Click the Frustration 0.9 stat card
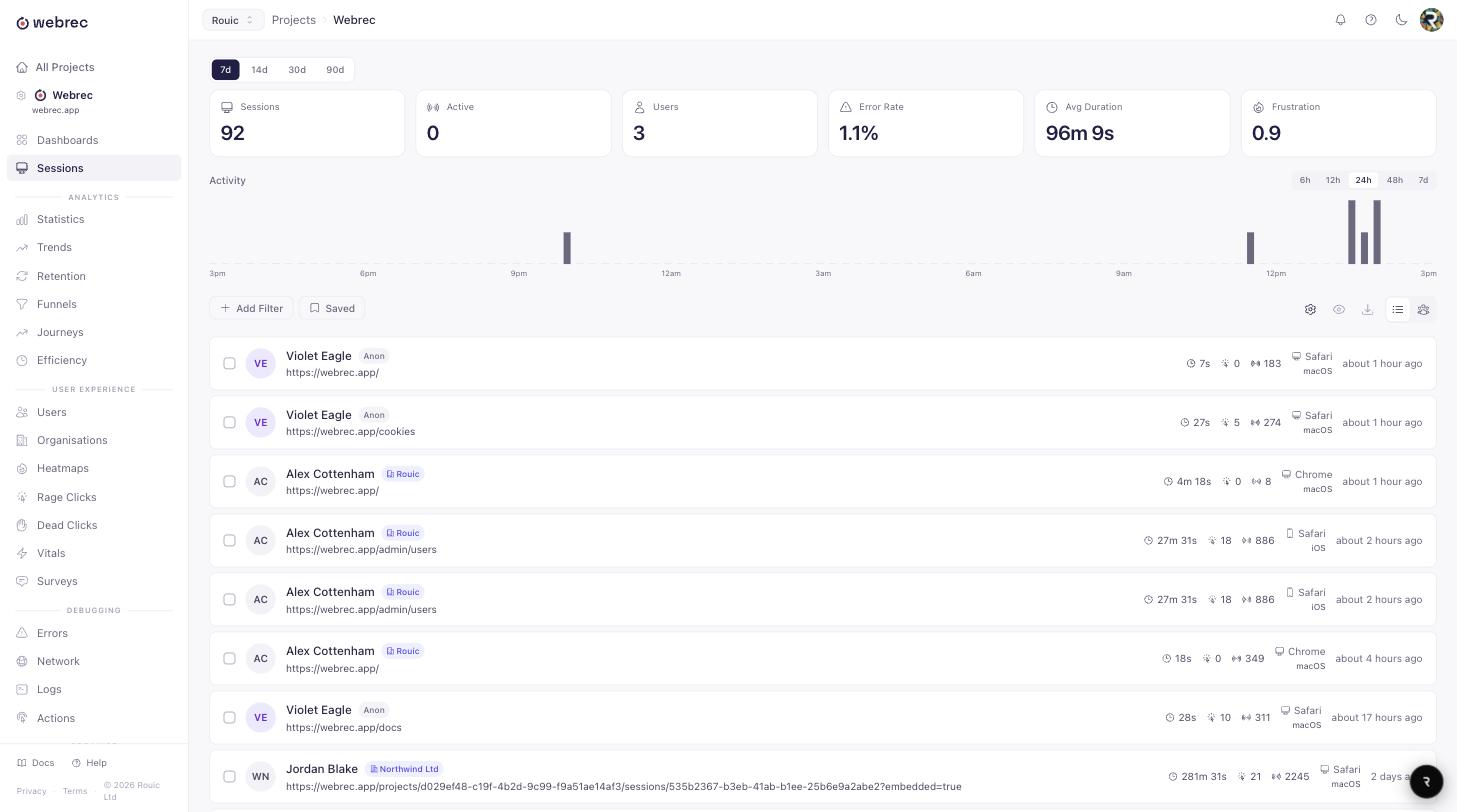The width and height of the screenshot is (1457, 812). pyautogui.click(x=1338, y=123)
